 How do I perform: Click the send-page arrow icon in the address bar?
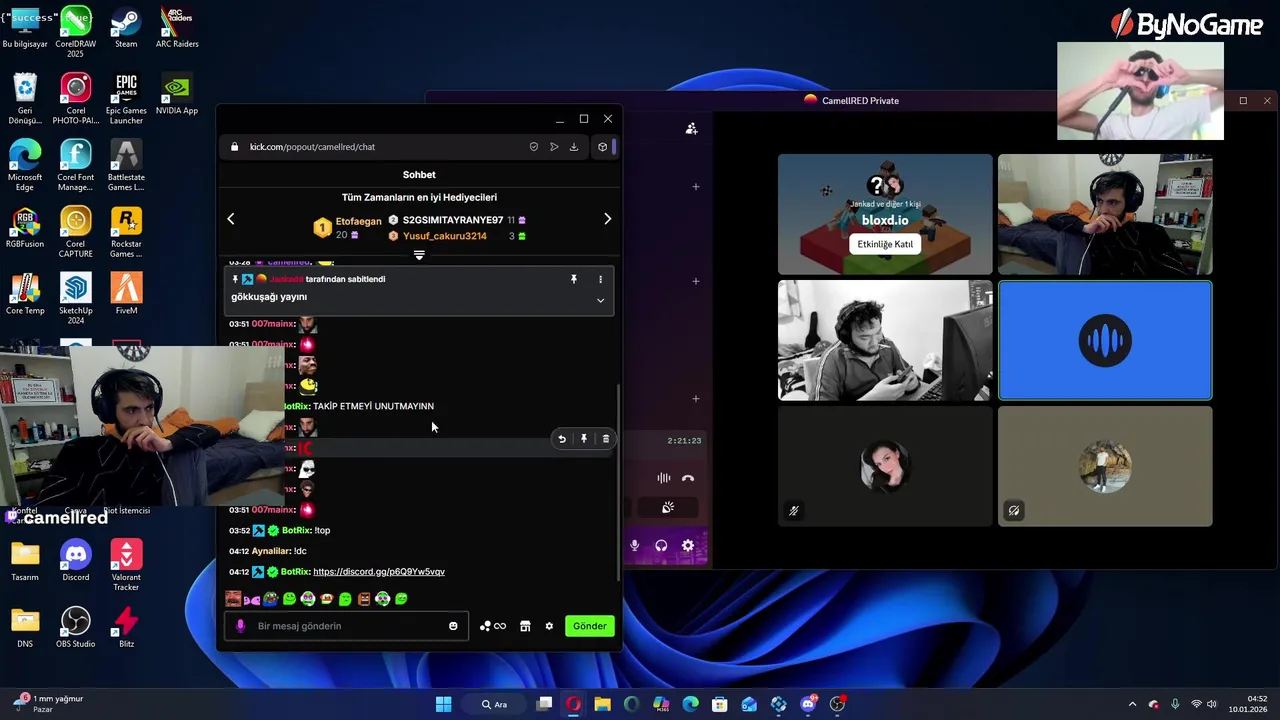tap(554, 147)
